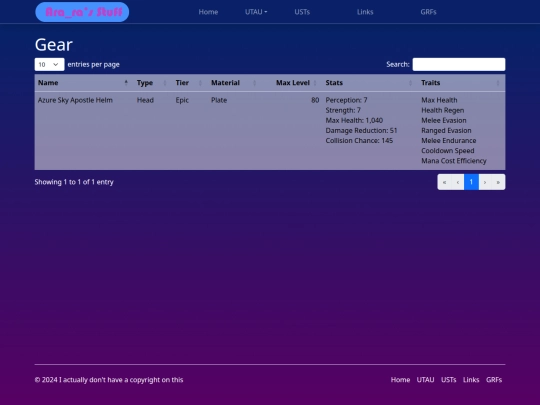Screen dimensions: 540x405
Task: Click the Collision Chance: 145 stat
Action: [359, 141]
